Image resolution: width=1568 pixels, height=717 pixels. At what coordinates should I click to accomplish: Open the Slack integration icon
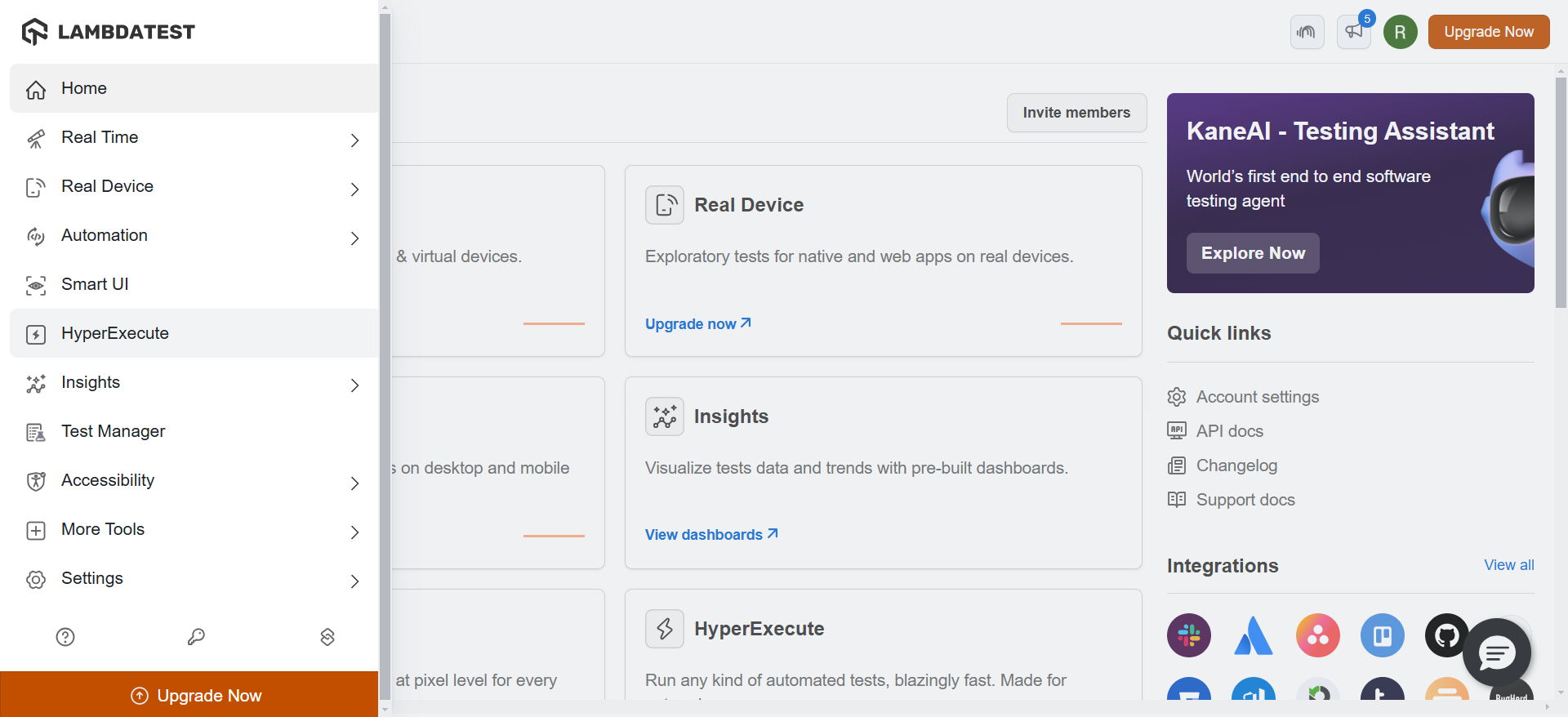click(1189, 635)
